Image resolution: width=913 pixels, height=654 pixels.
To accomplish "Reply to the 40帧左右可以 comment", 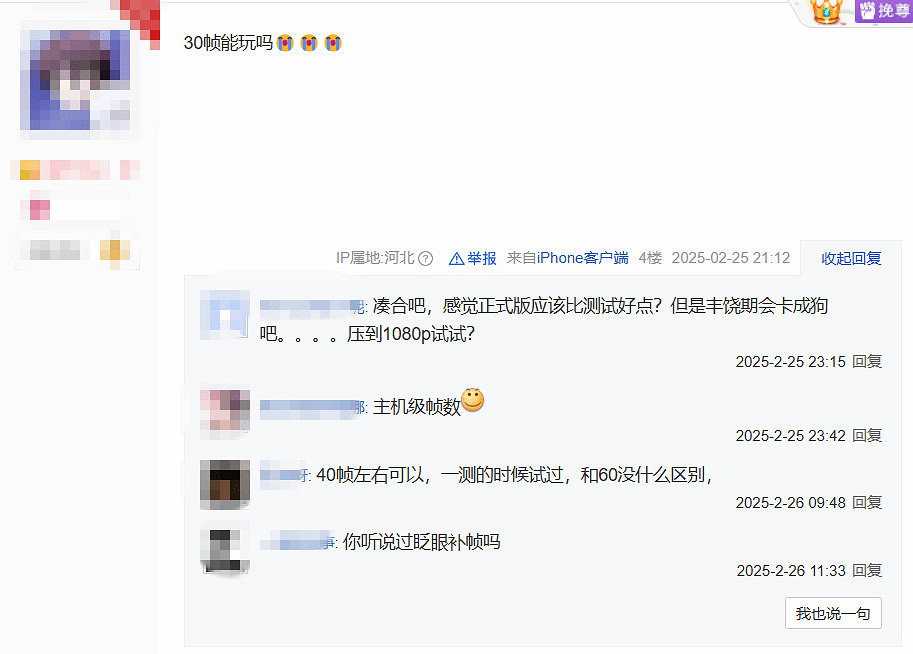I will 866,503.
